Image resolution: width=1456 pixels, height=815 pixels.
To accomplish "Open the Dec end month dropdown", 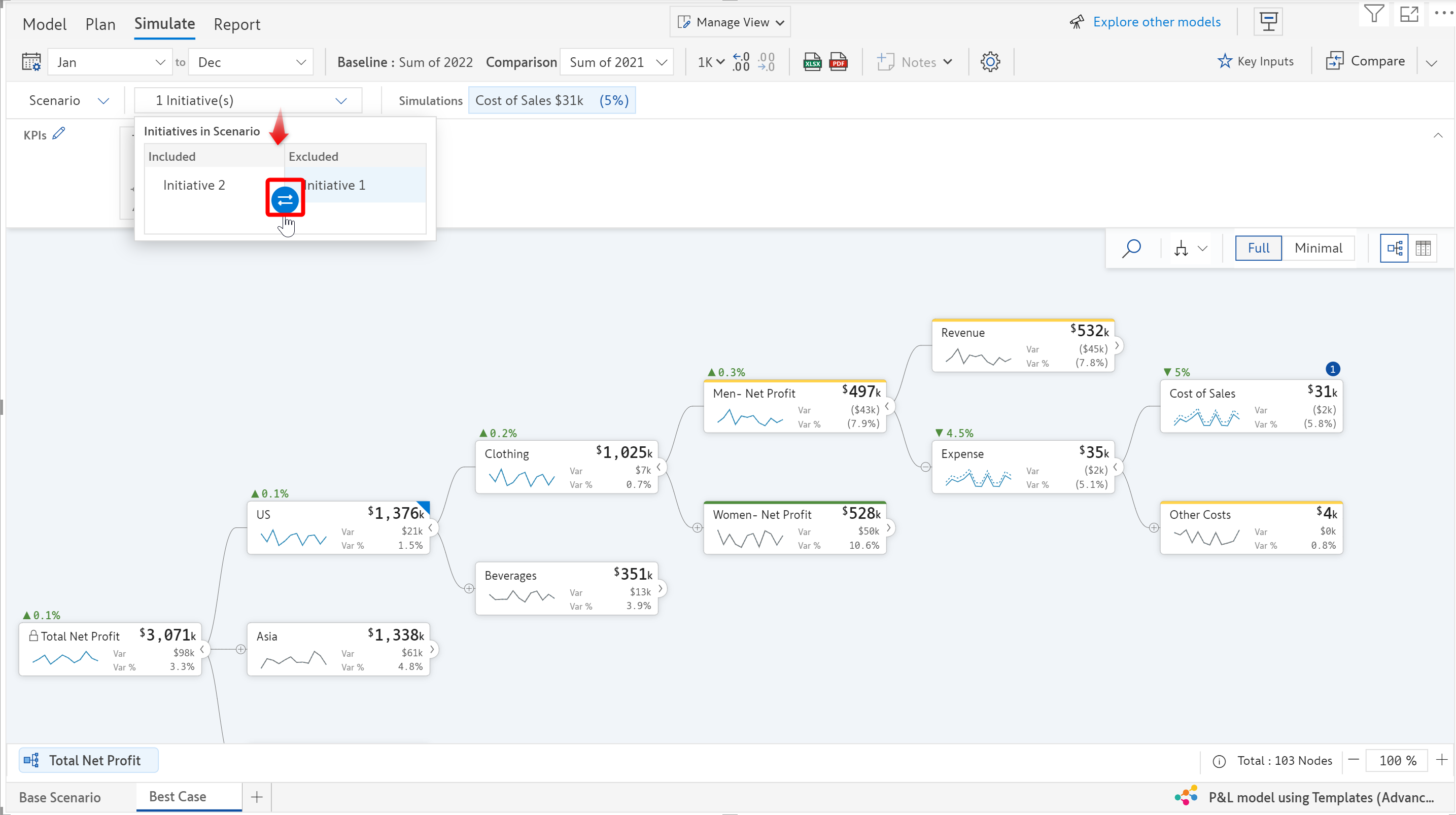I will 251,62.
